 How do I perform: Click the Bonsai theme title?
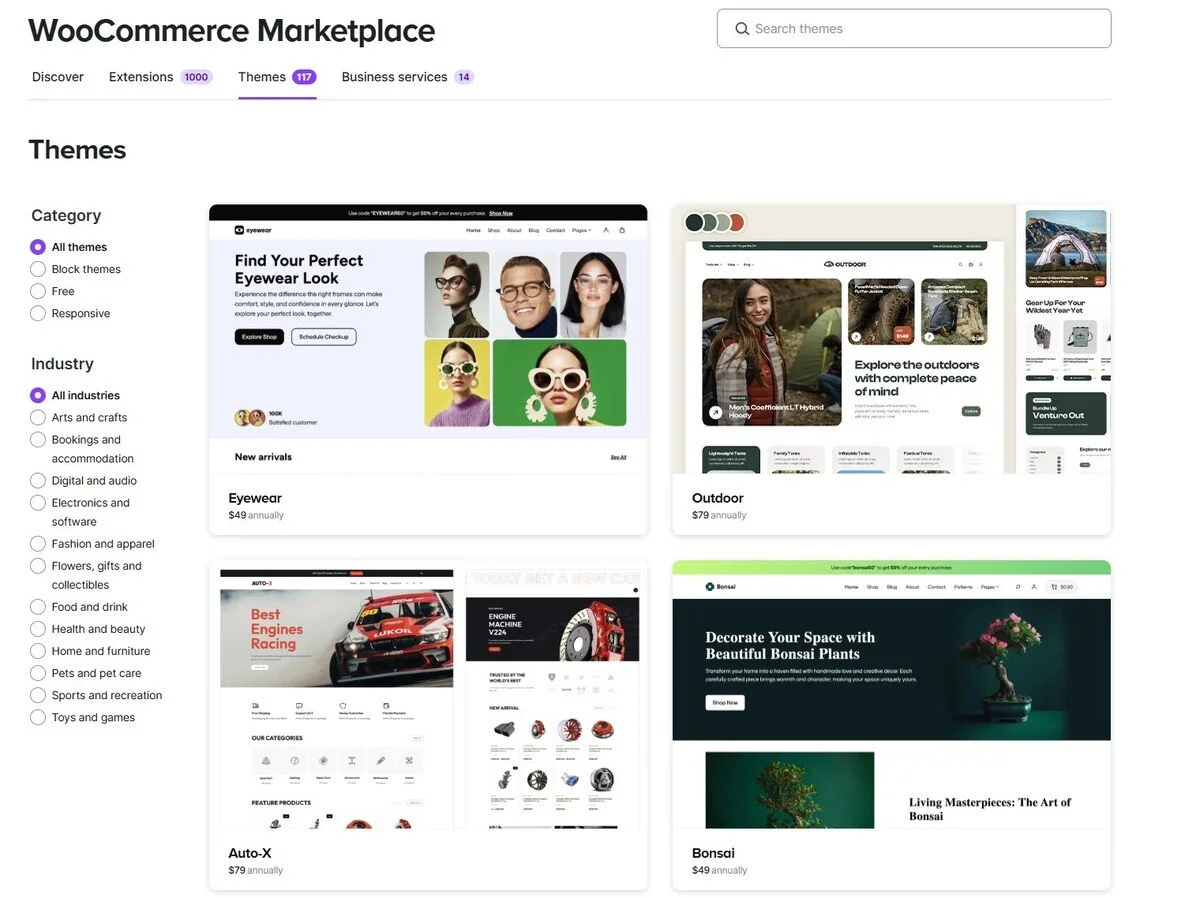coord(713,853)
